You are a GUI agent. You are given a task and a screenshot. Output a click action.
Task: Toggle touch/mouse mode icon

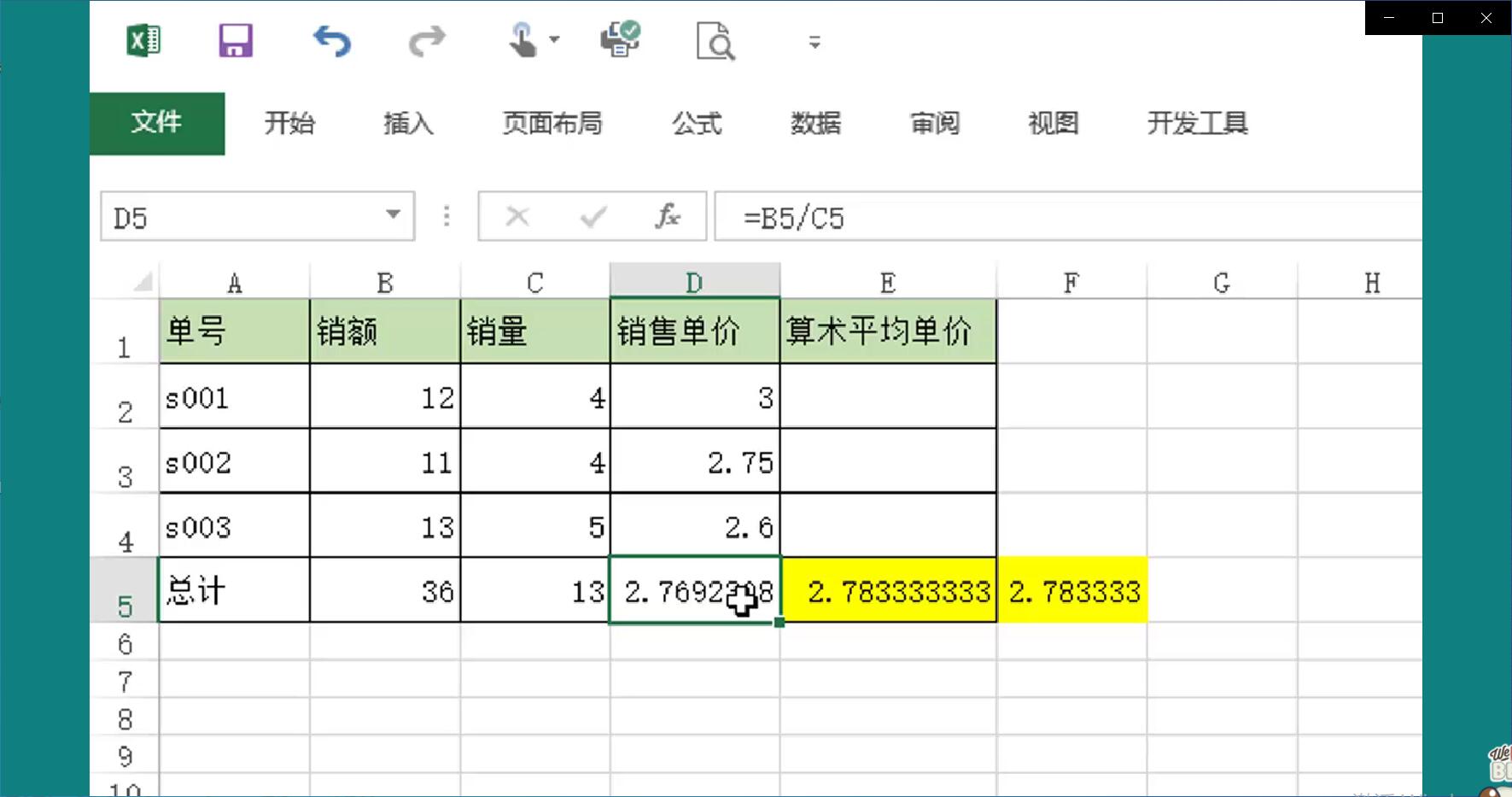(522, 40)
